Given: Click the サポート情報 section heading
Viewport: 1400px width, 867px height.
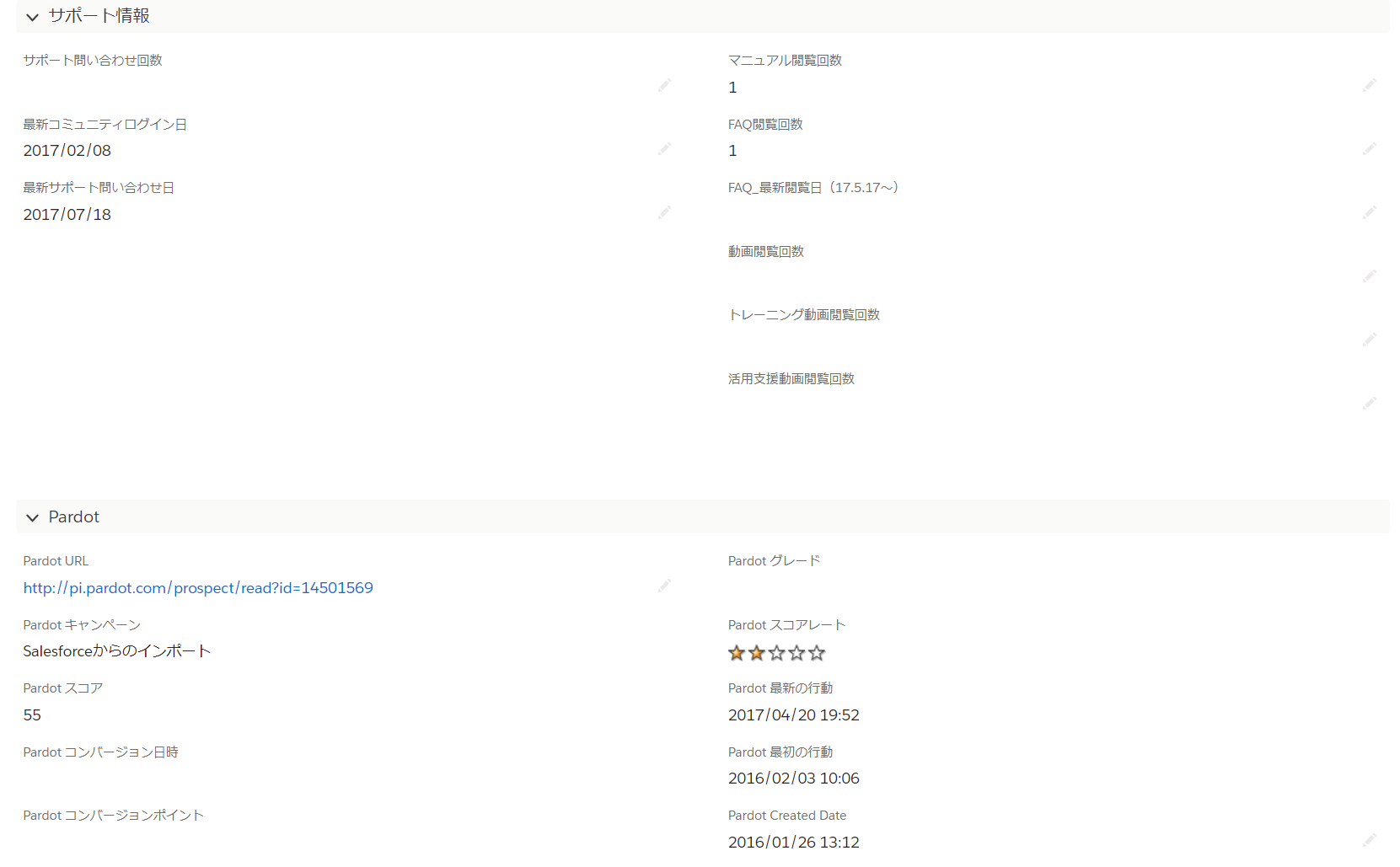Looking at the screenshot, I should click(99, 16).
